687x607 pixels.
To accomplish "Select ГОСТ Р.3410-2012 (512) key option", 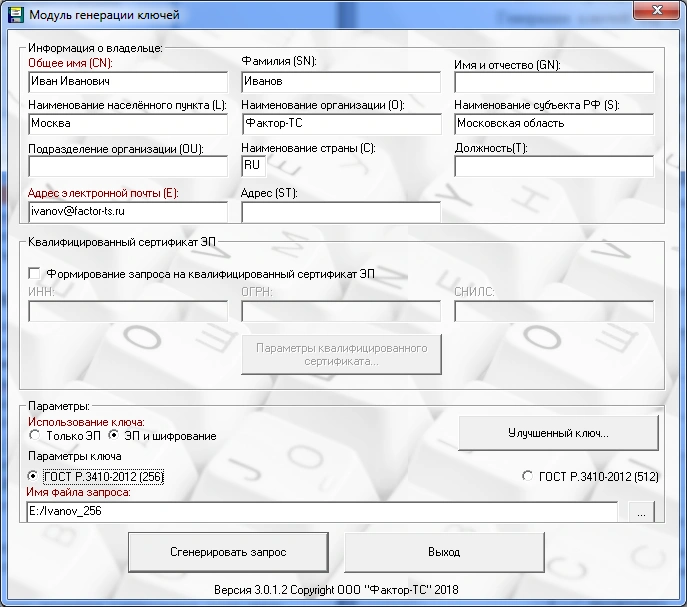I will pyautogui.click(x=528, y=476).
